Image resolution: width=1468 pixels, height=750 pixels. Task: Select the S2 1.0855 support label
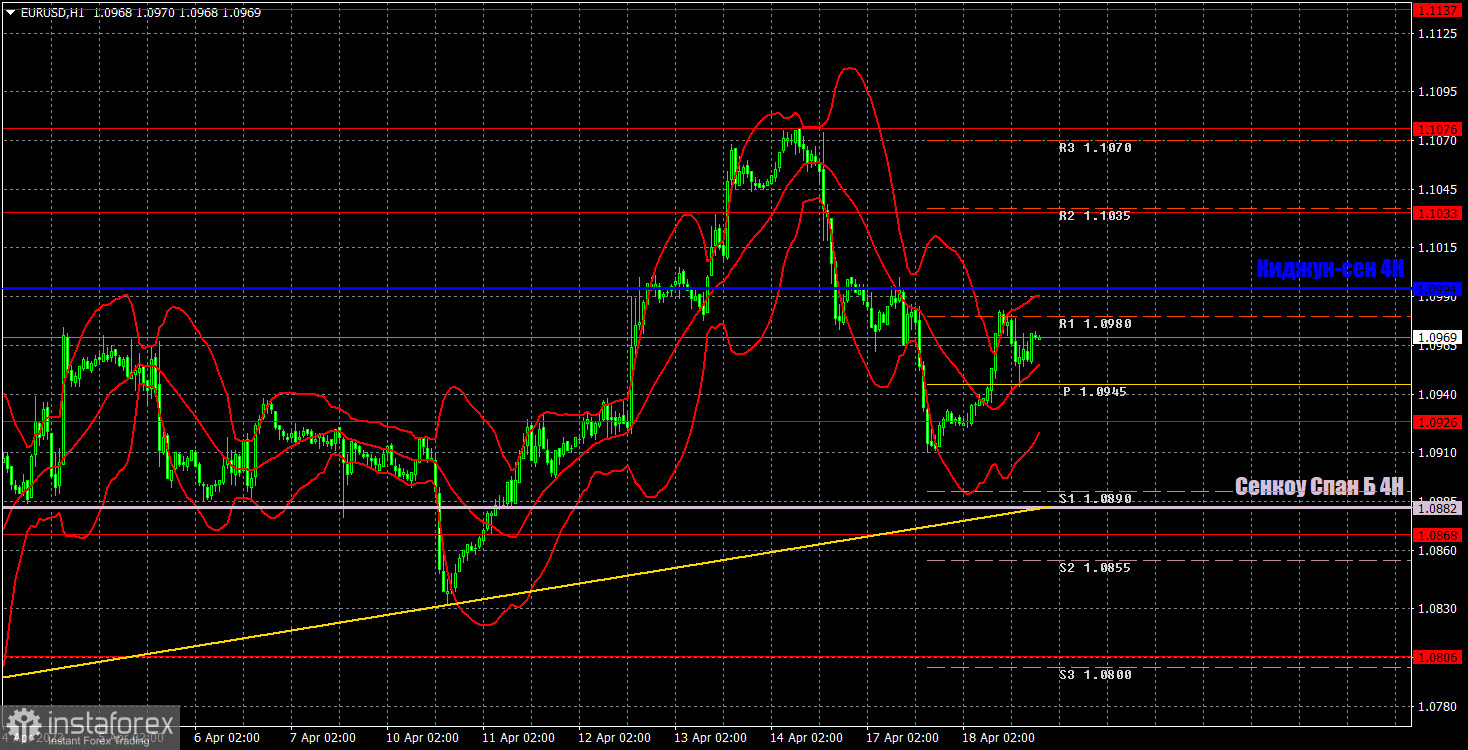tap(1095, 568)
